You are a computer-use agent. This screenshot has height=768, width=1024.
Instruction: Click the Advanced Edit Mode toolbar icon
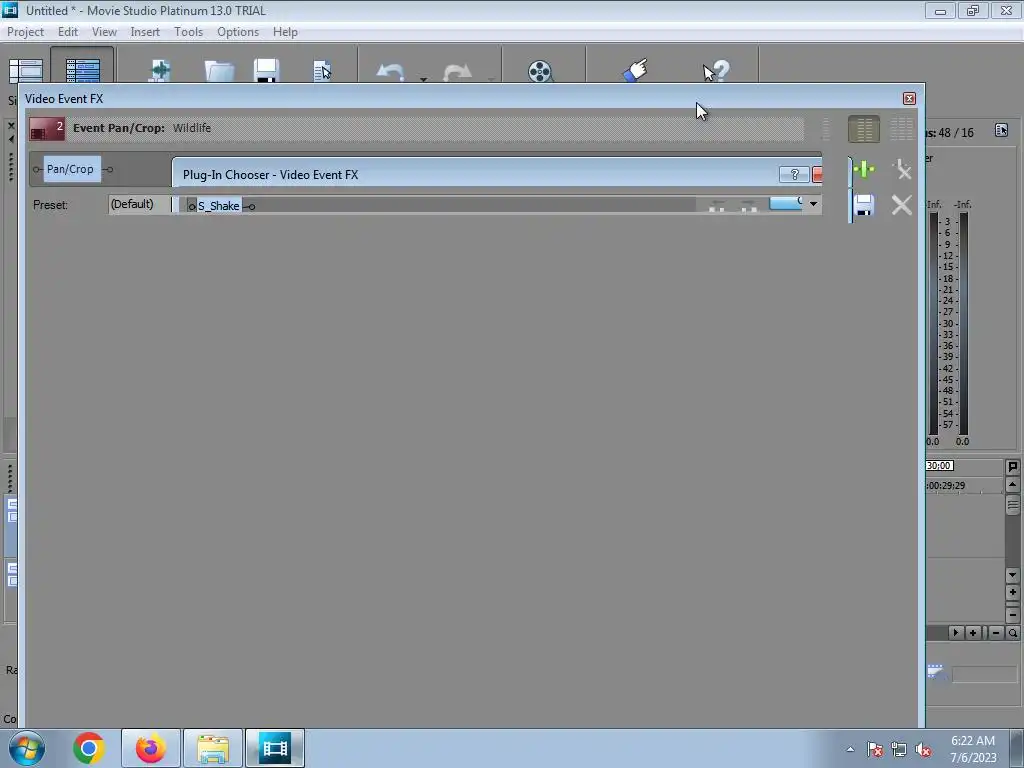coord(82,70)
